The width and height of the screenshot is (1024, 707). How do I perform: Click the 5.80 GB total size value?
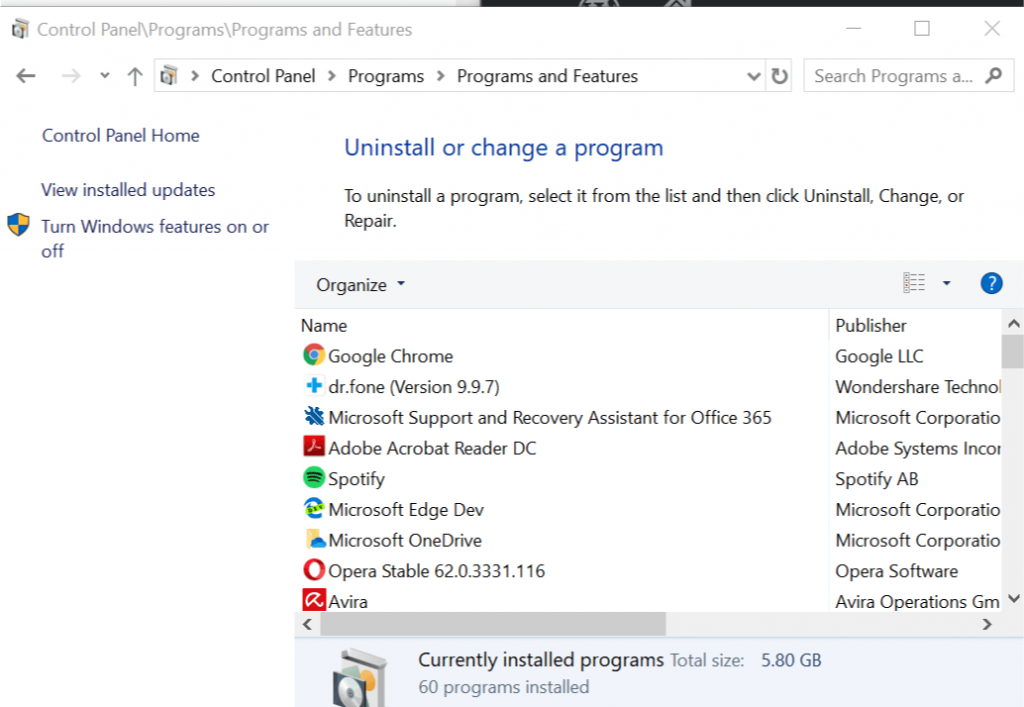click(x=791, y=660)
